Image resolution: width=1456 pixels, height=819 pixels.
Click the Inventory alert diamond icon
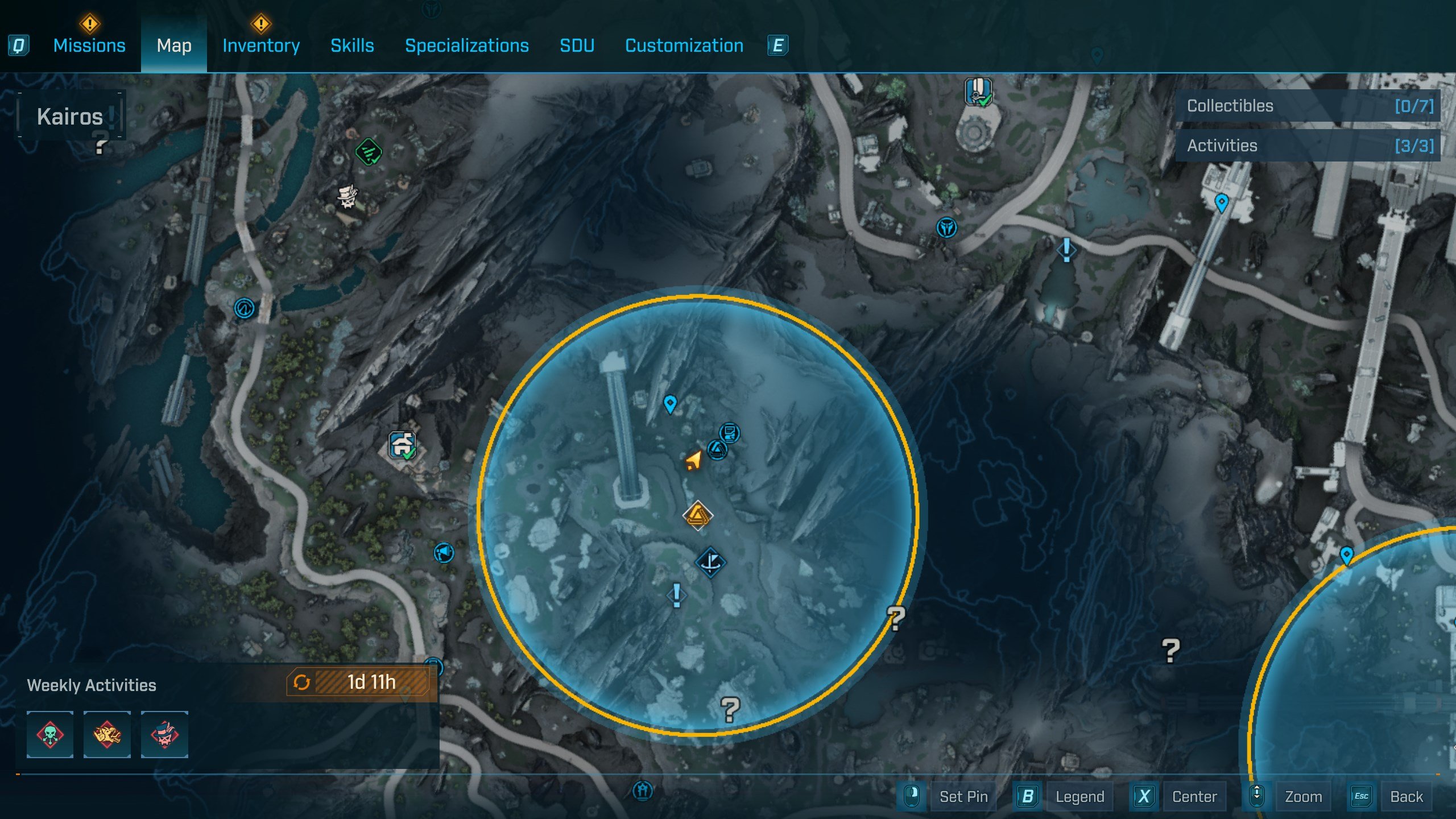pyautogui.click(x=260, y=24)
